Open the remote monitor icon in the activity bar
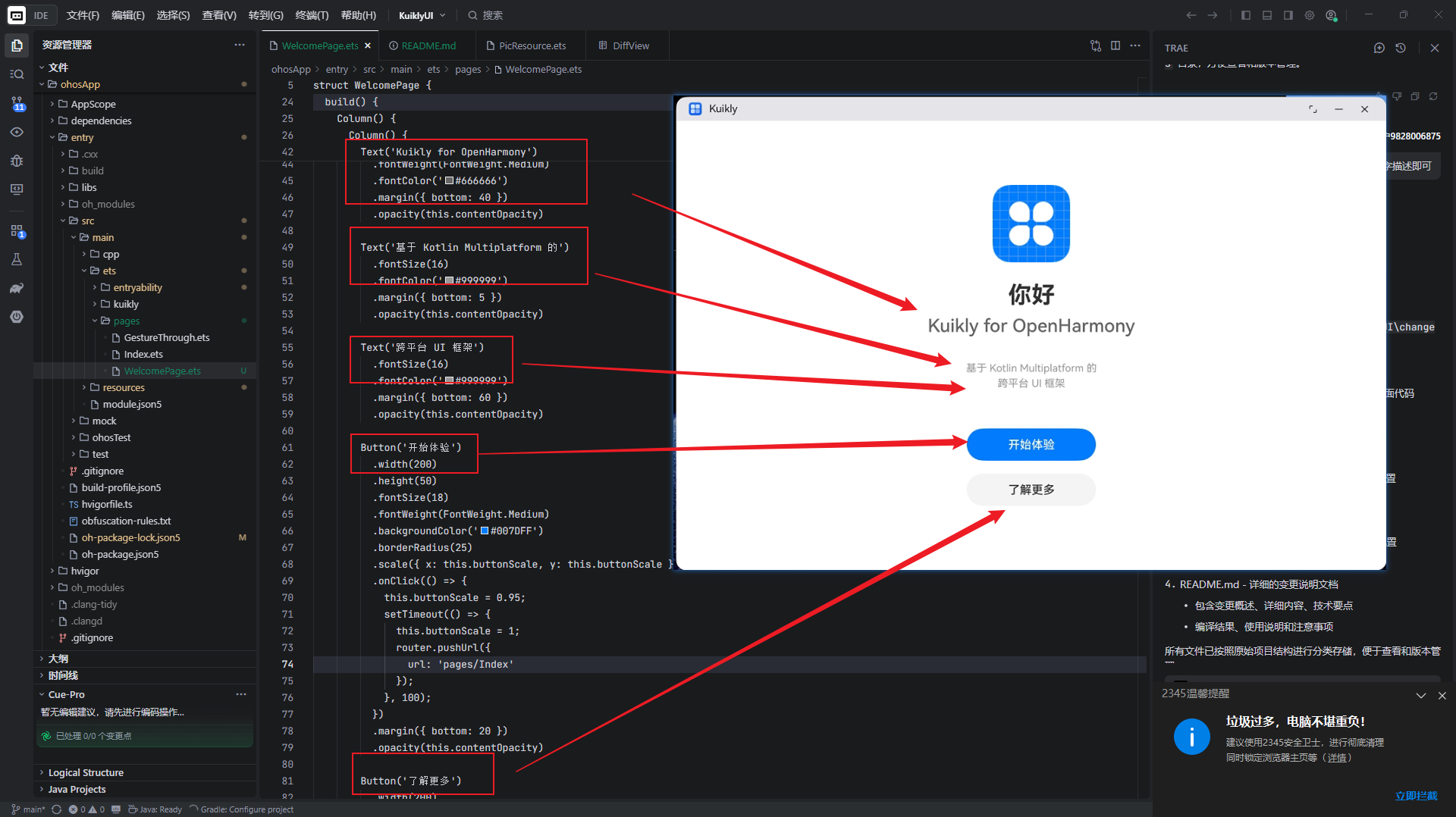This screenshot has width=1456, height=817. click(17, 189)
